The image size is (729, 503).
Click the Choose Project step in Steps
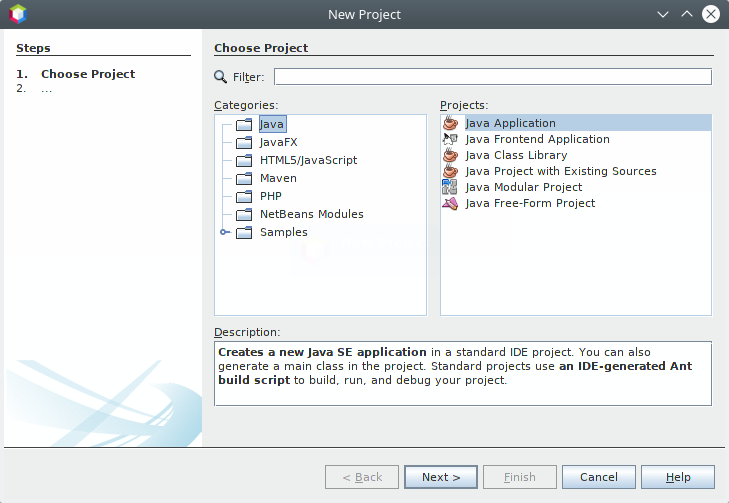pyautogui.click(x=88, y=74)
